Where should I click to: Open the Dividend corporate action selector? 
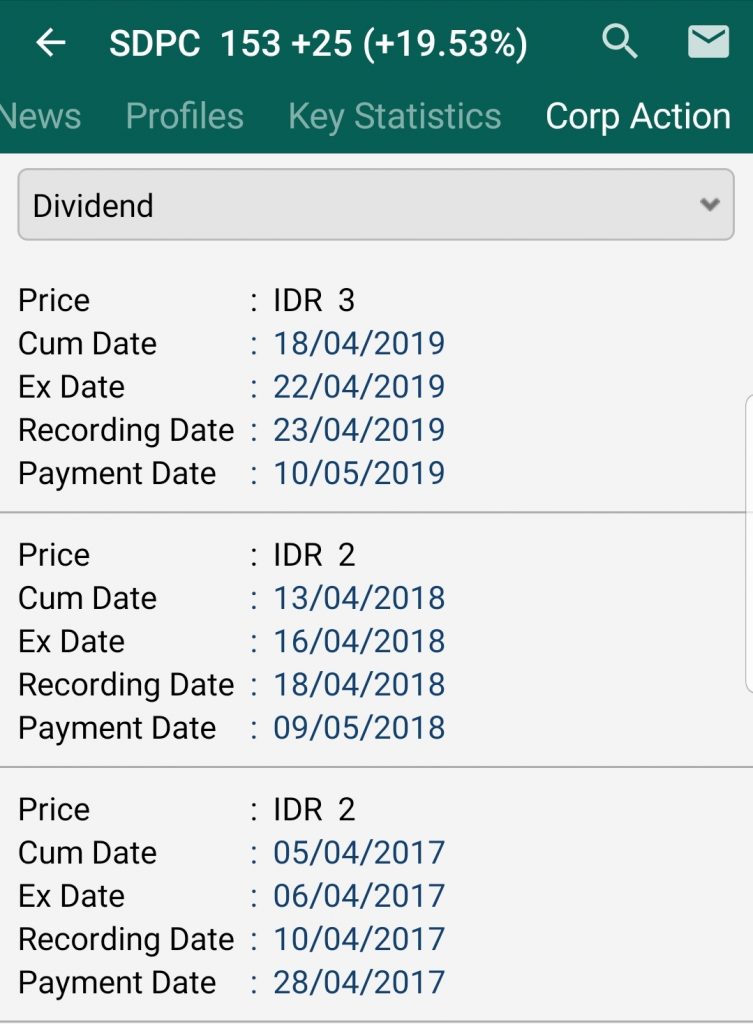(x=375, y=205)
